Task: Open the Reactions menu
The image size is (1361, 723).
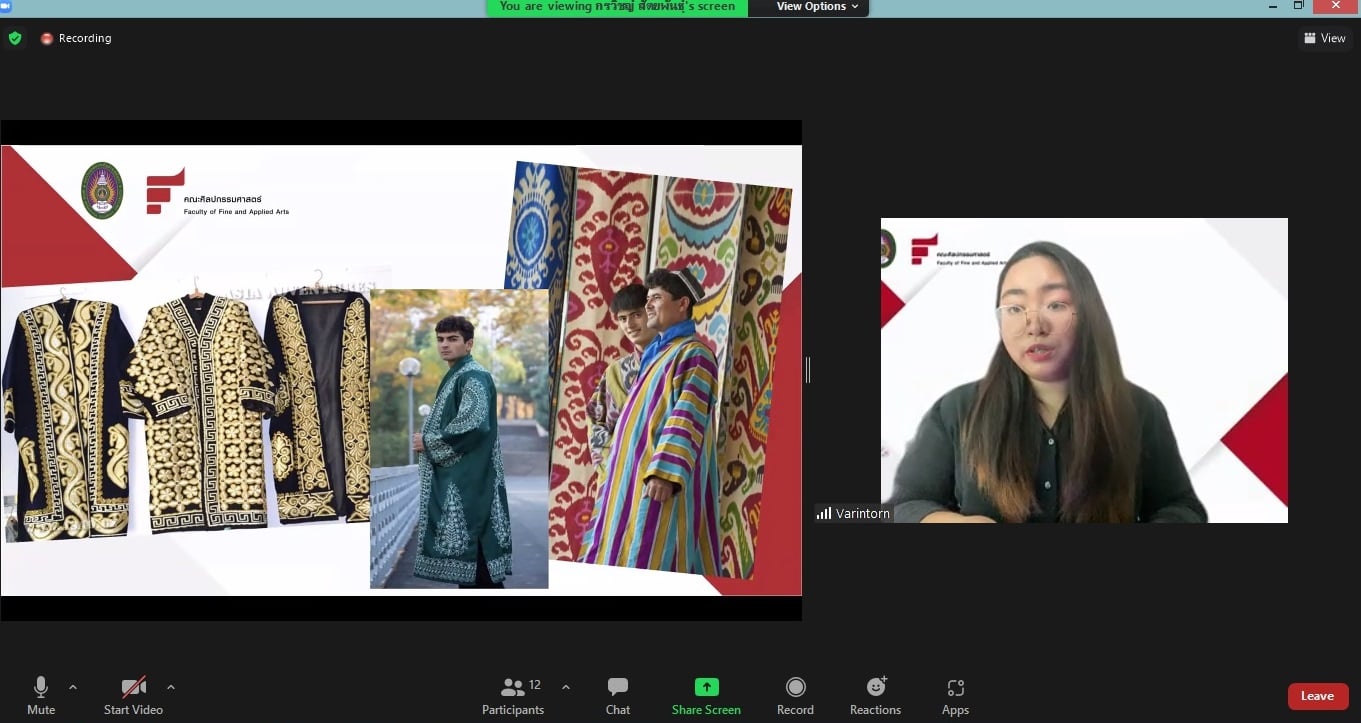Action: tap(875, 696)
